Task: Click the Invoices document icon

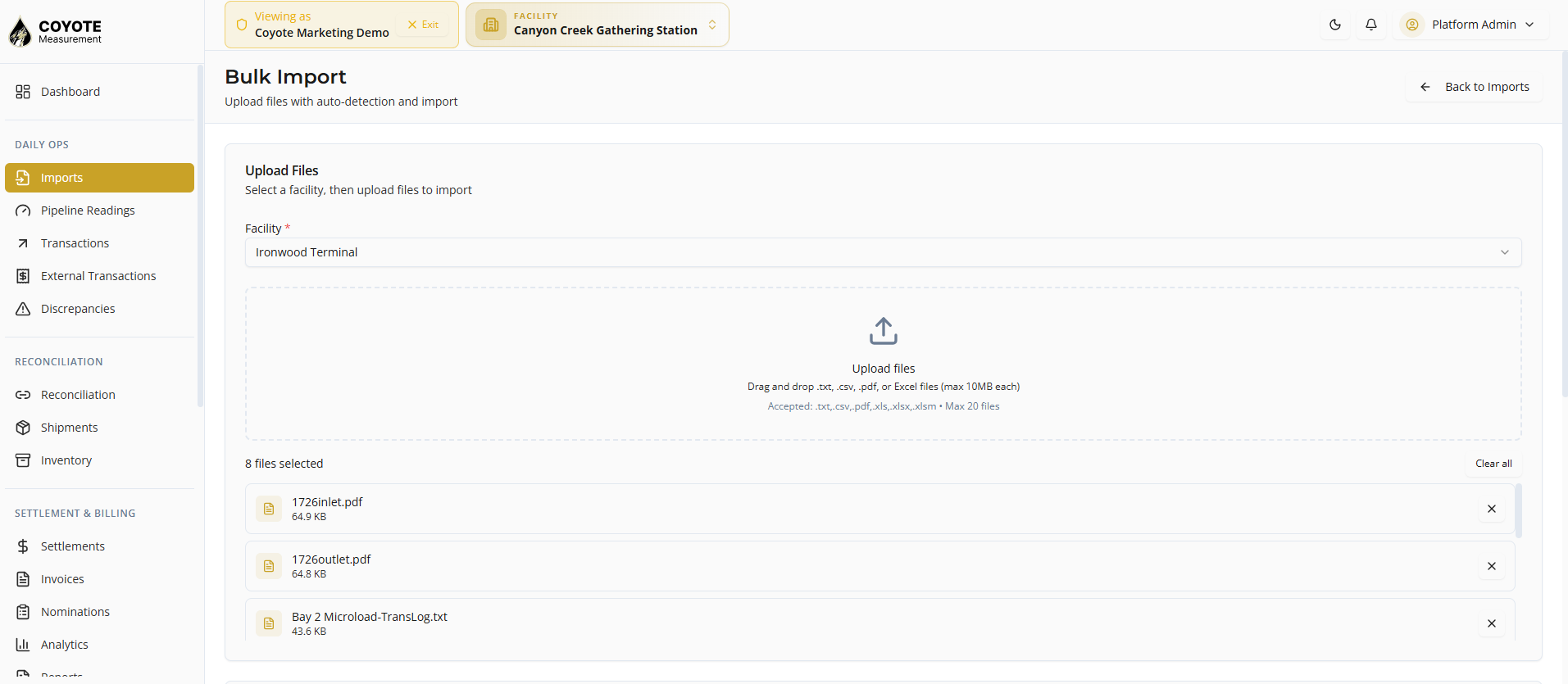Action: (23, 579)
